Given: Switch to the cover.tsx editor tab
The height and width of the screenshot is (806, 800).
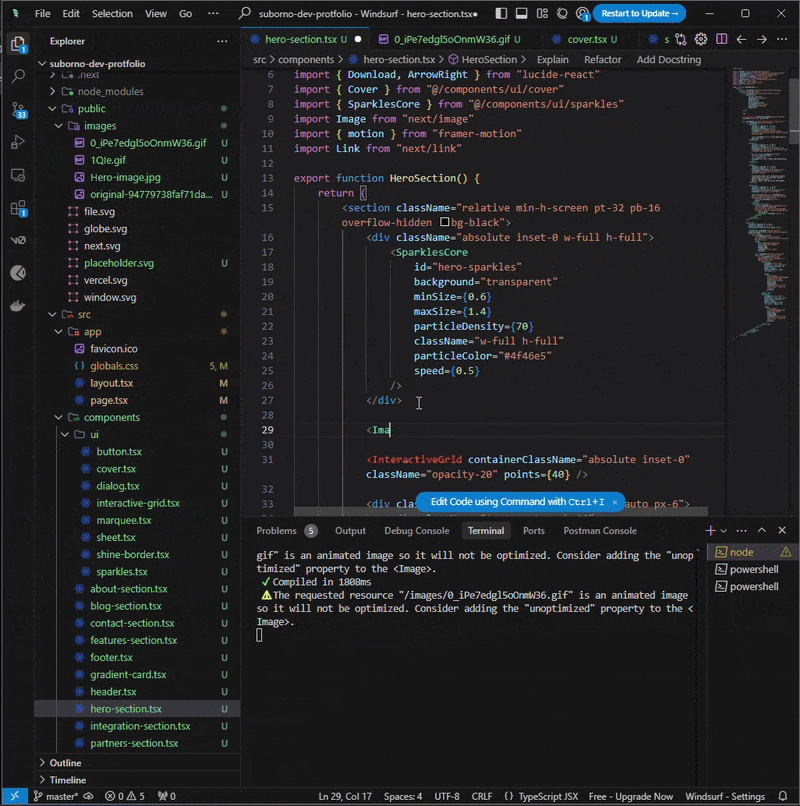Looking at the screenshot, I should (x=586, y=39).
